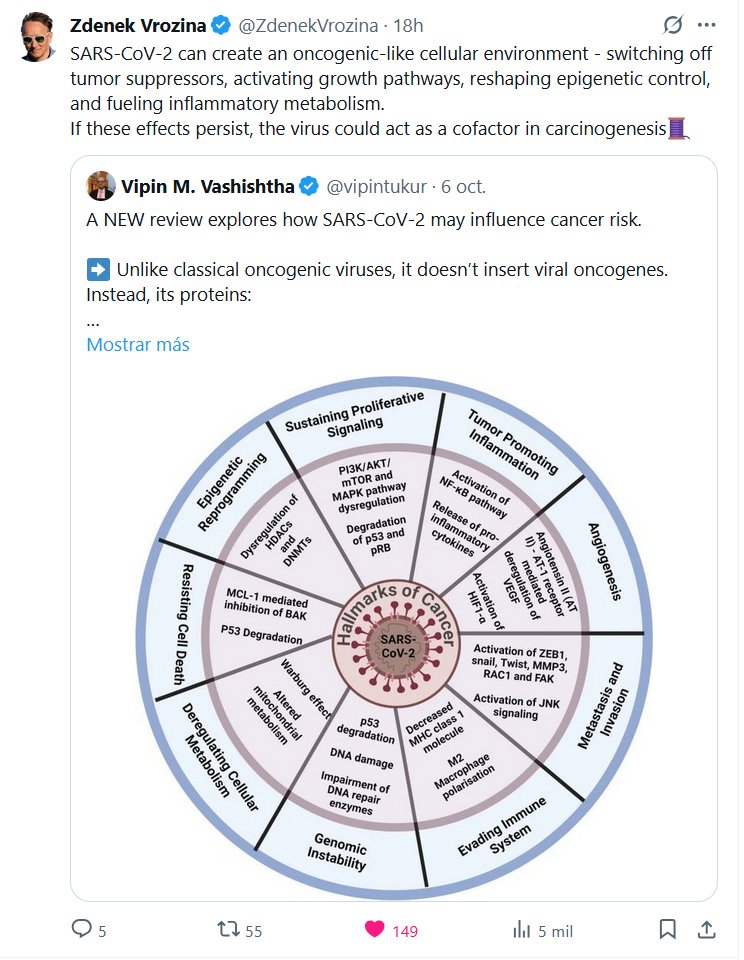Toggle the pink like heart
The width and height of the screenshot is (744, 960).
coord(375,929)
